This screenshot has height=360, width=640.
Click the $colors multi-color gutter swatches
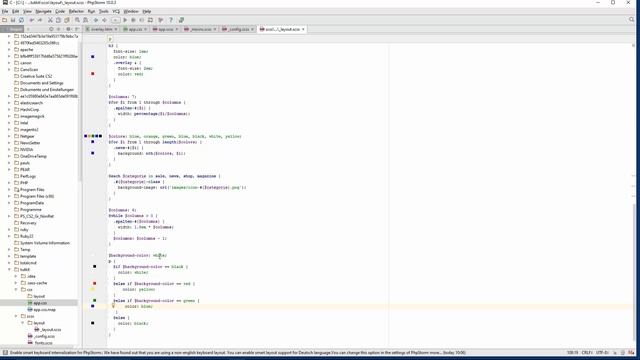pos(93,136)
